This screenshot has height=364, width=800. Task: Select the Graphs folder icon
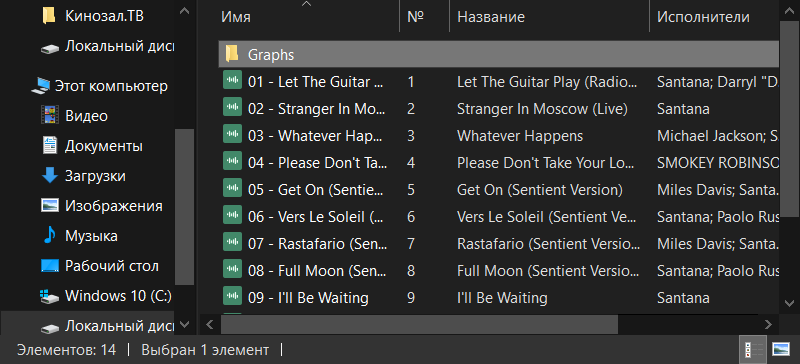pyautogui.click(x=232, y=54)
